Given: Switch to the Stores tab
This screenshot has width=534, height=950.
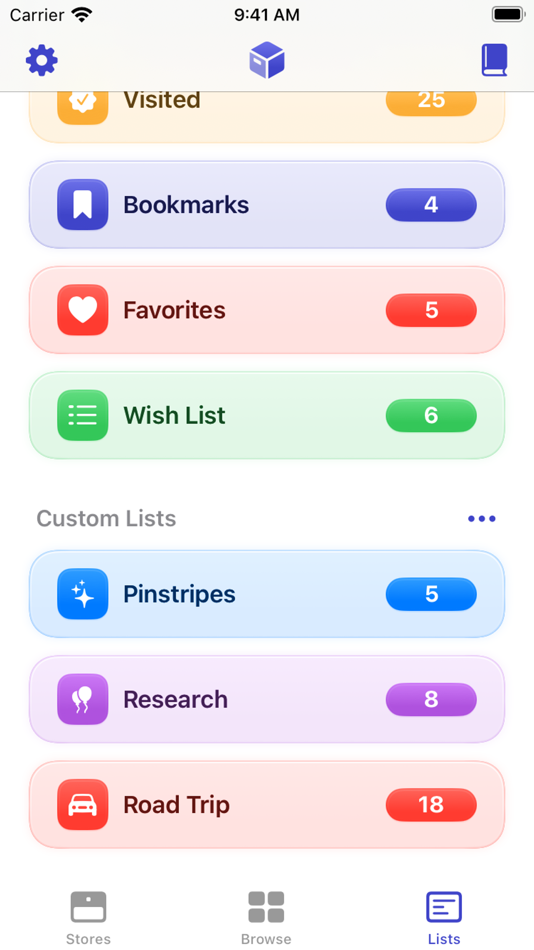Looking at the screenshot, I should pyautogui.click(x=88, y=917).
